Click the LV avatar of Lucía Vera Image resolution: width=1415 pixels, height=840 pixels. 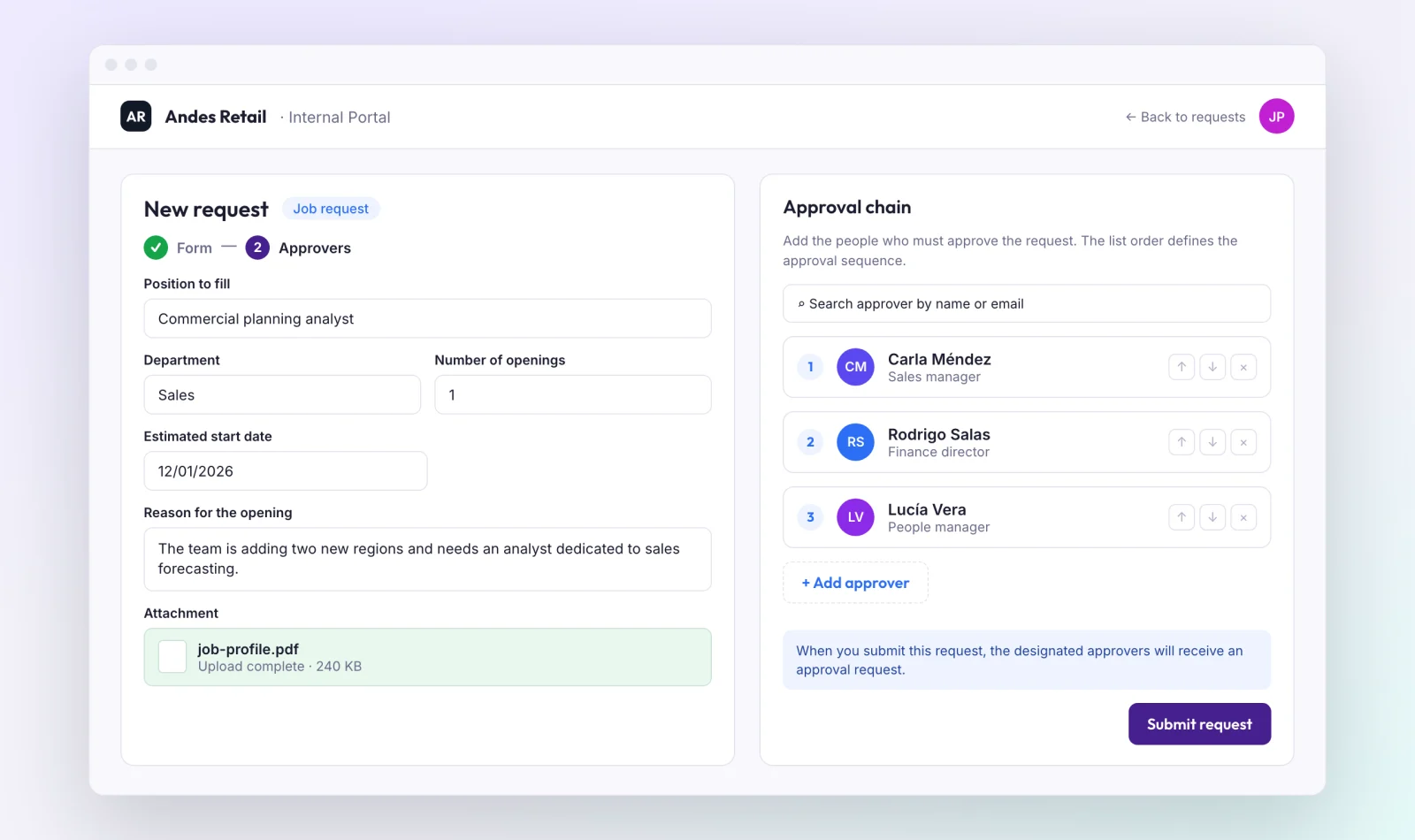pos(855,517)
